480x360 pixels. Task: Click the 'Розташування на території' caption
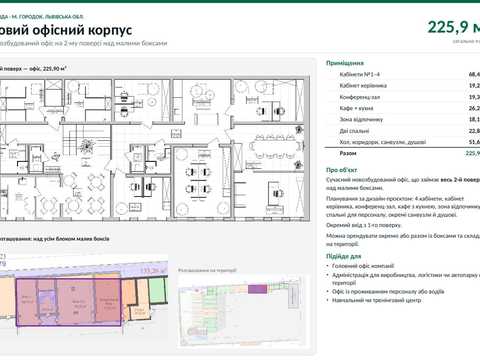pos(207,270)
